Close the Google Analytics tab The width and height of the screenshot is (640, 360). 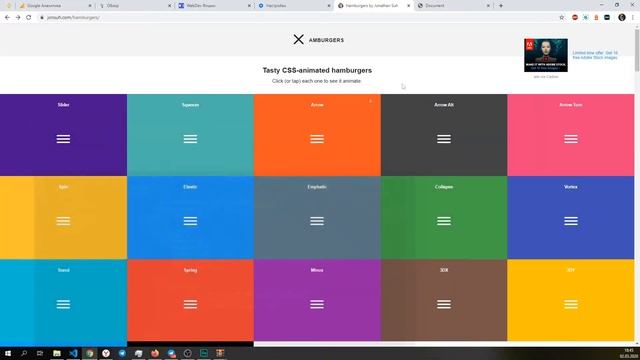click(x=90, y=6)
